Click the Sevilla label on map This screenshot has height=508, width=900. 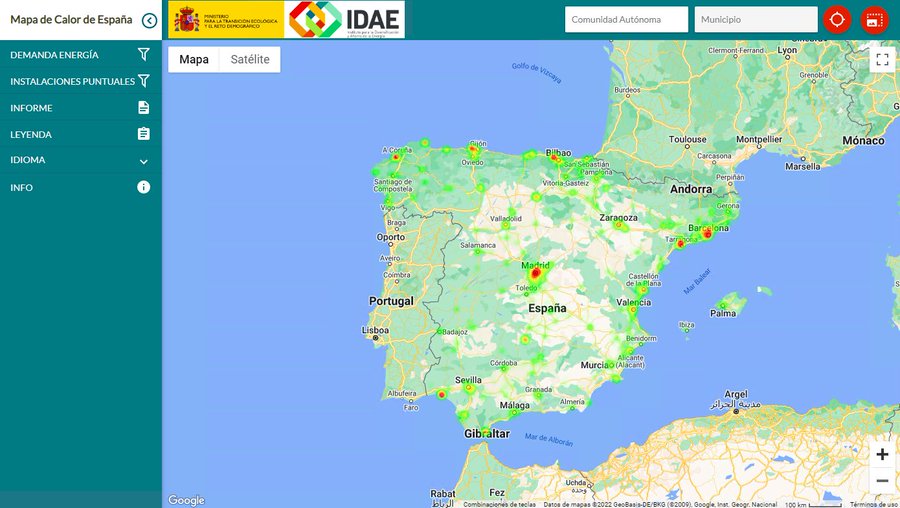coord(468,380)
